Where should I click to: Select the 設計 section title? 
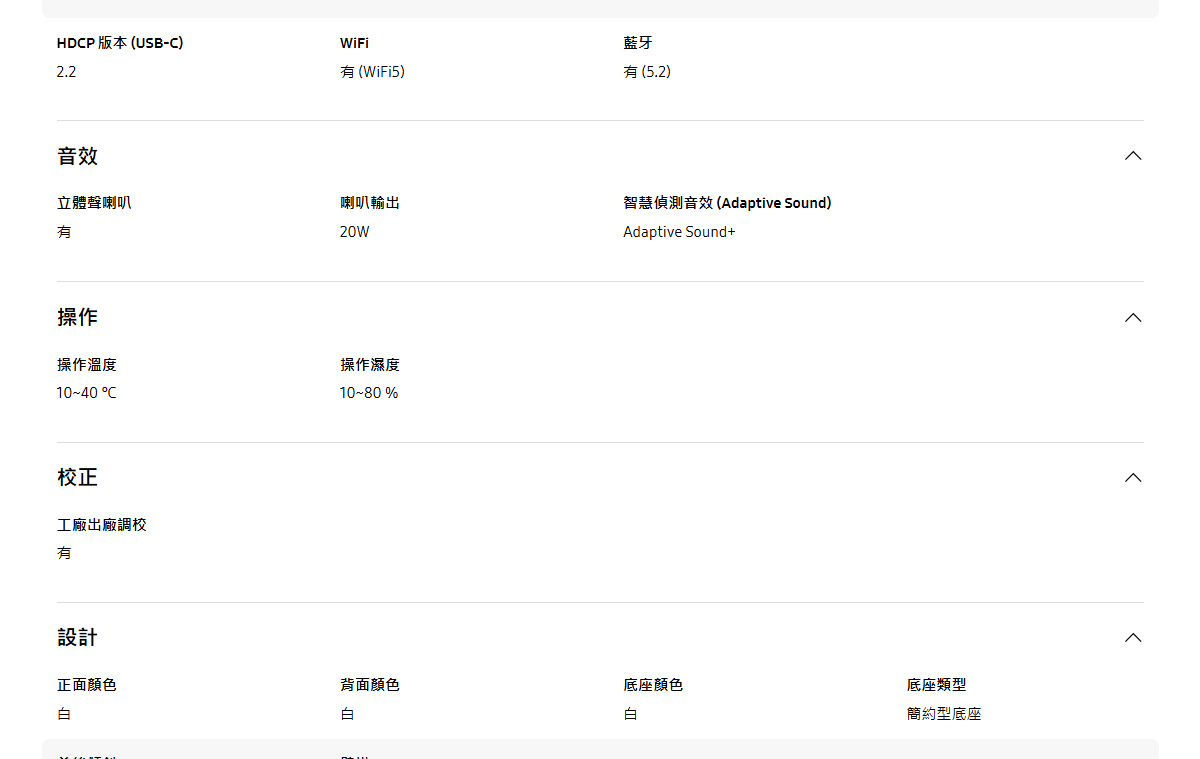click(x=78, y=638)
